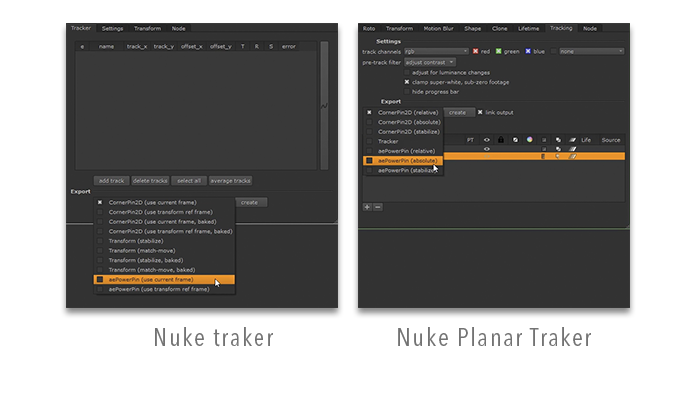
Task: Click the motion blur column icon before Life
Action: (572, 139)
